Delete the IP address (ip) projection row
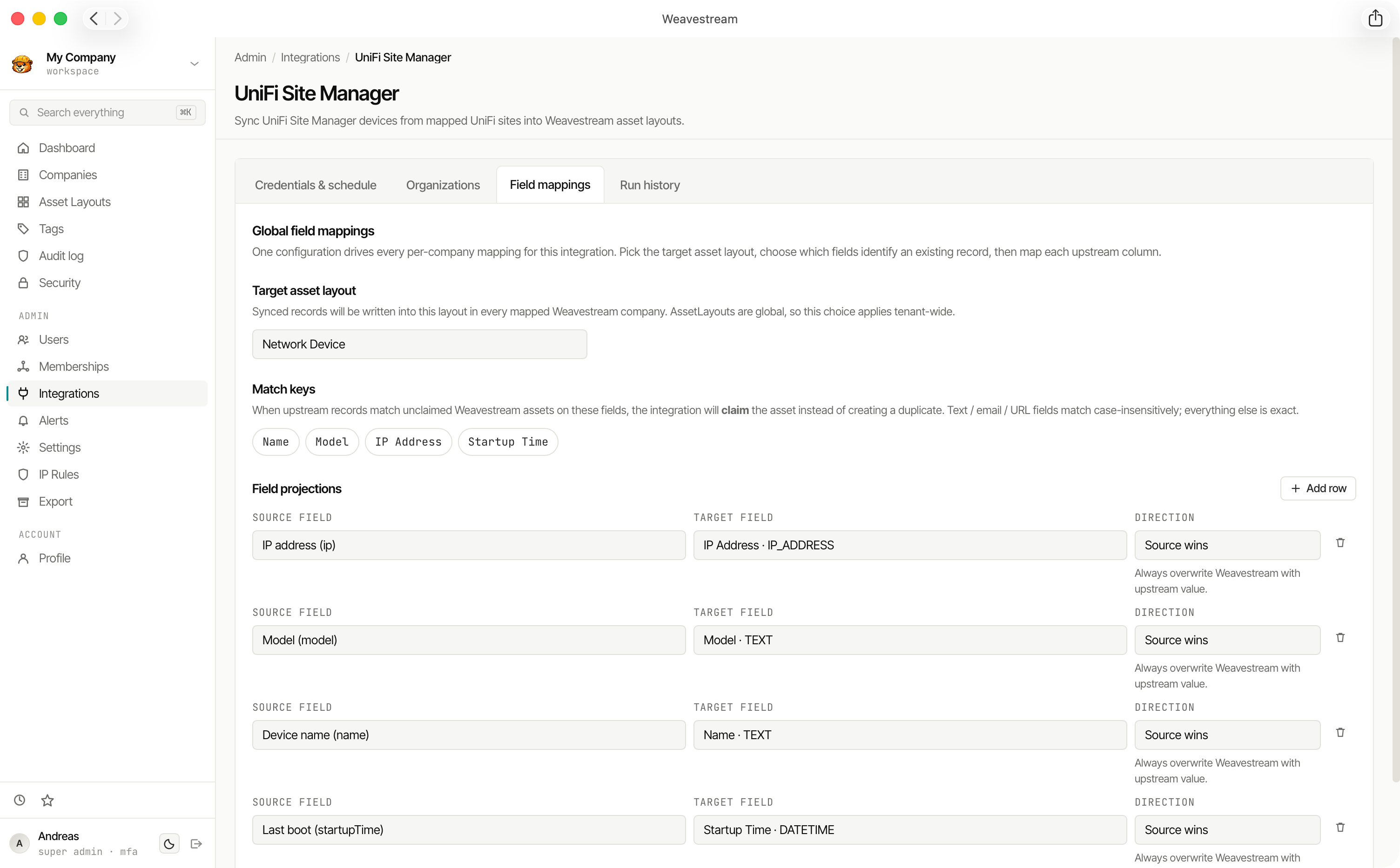Viewport: 1400px width, 868px height. (1340, 543)
